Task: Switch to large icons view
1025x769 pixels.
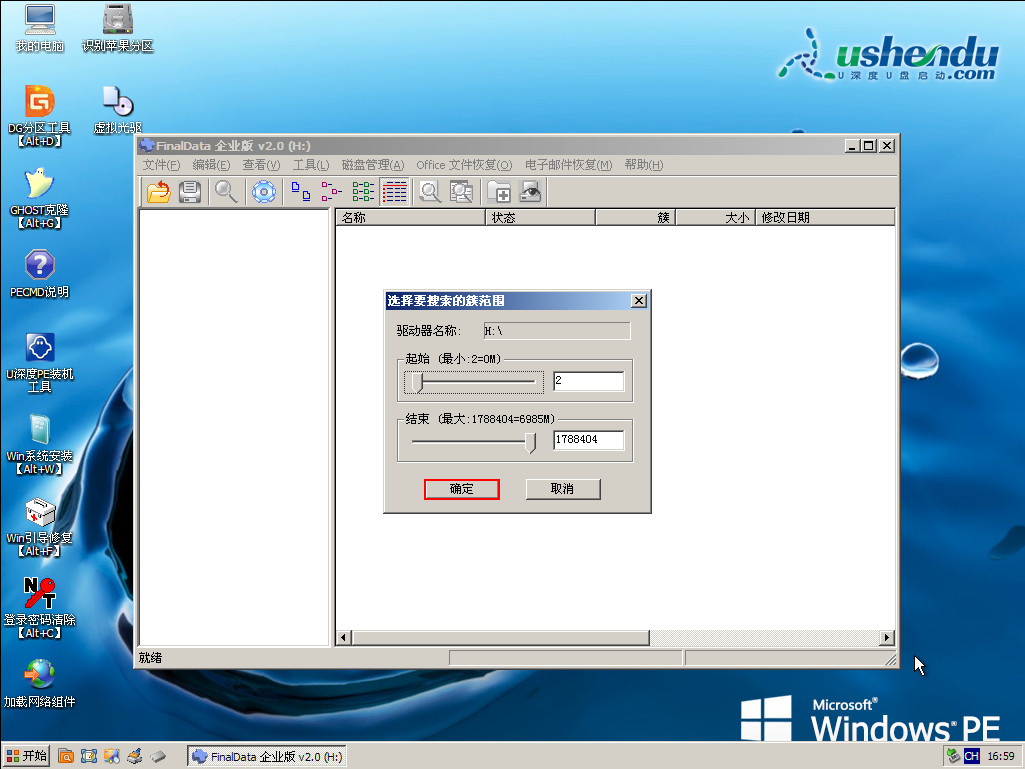Action: coord(300,192)
